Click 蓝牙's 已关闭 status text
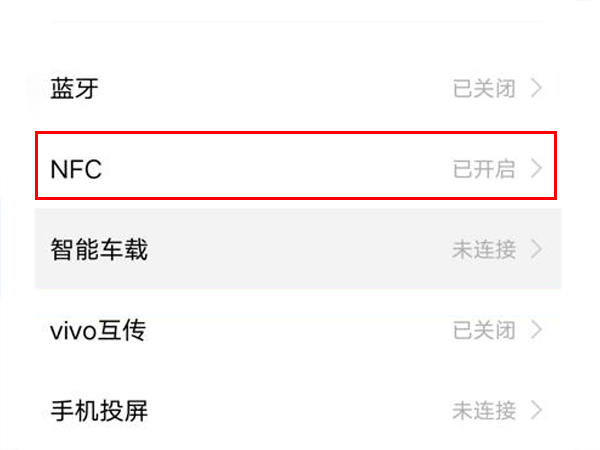The height and width of the screenshot is (450, 600). coord(484,88)
